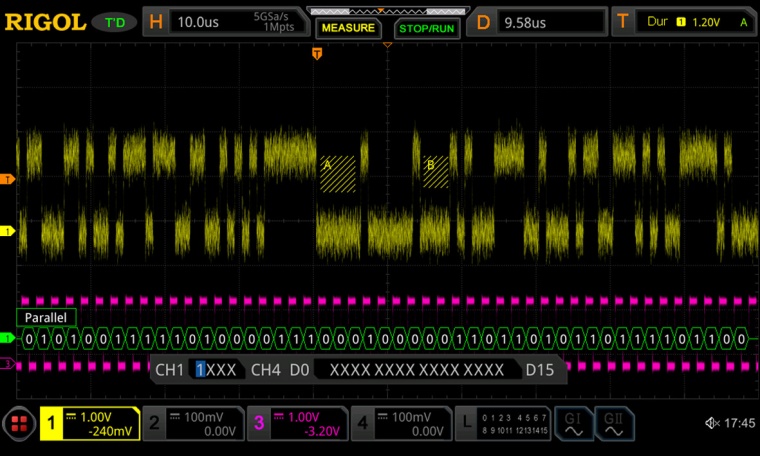760x456 pixels.
Task: Open the function navigation grid icon
Action: tap(19, 424)
